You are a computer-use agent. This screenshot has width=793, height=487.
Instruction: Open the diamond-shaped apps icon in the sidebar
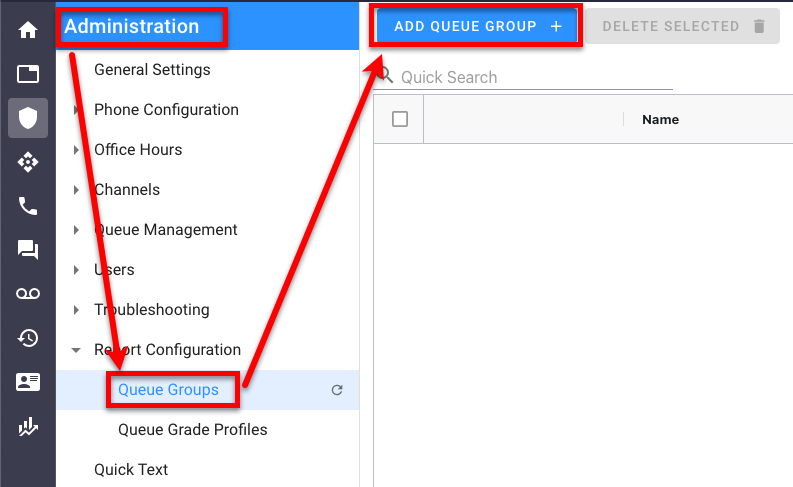pyautogui.click(x=28, y=162)
